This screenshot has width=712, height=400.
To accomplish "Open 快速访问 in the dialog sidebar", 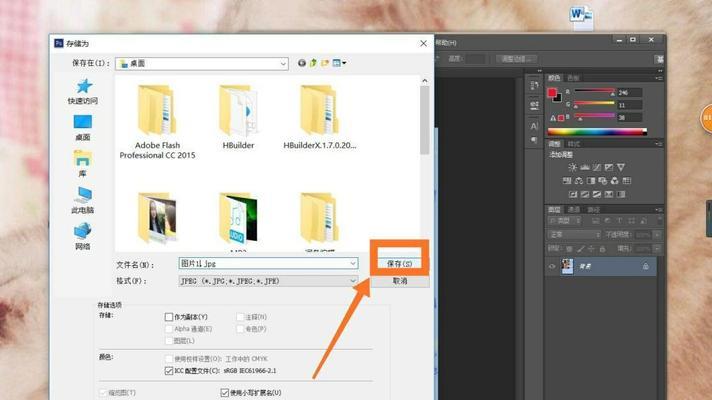I will (x=83, y=91).
